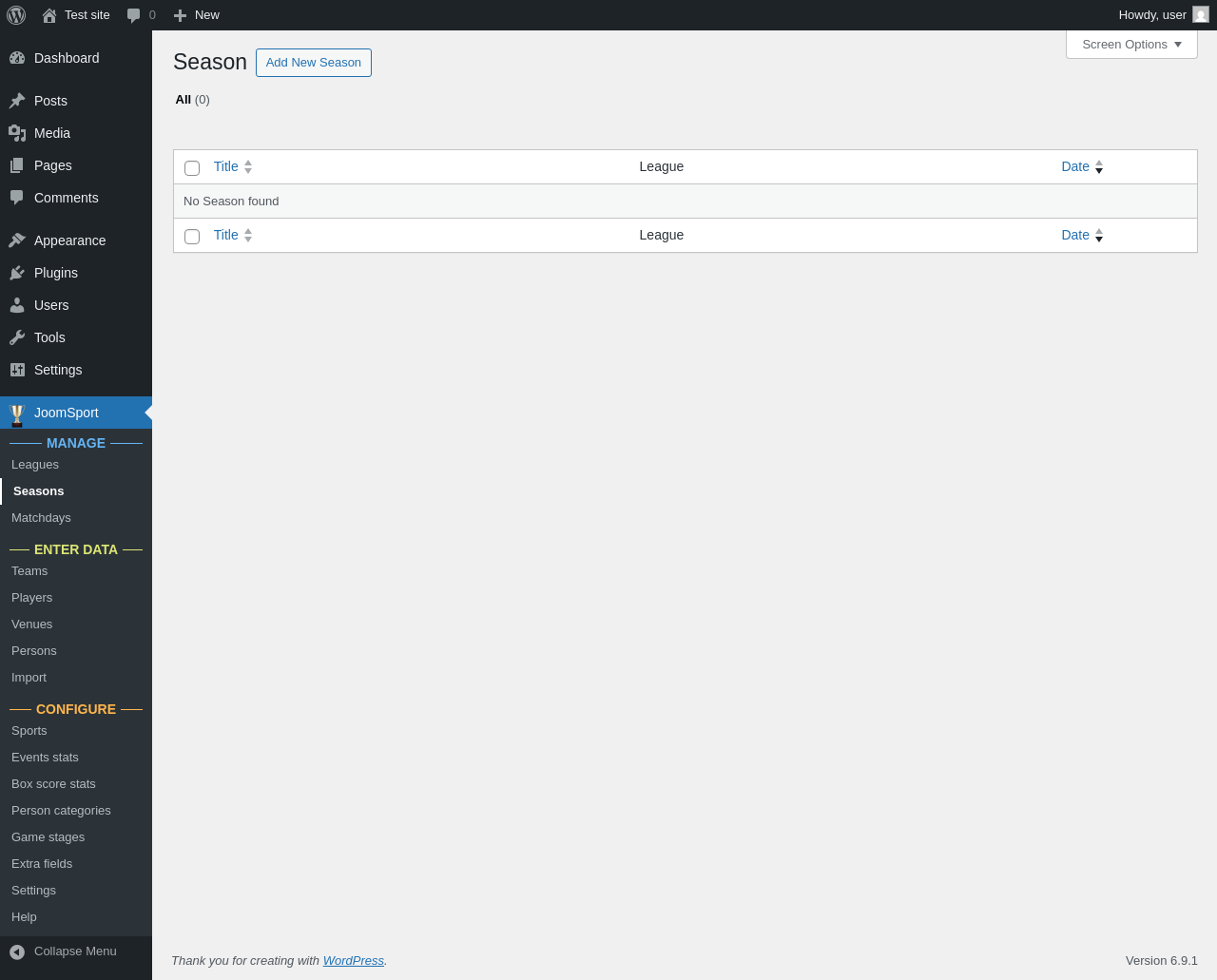Click the Date column header link

pyautogui.click(x=1075, y=166)
